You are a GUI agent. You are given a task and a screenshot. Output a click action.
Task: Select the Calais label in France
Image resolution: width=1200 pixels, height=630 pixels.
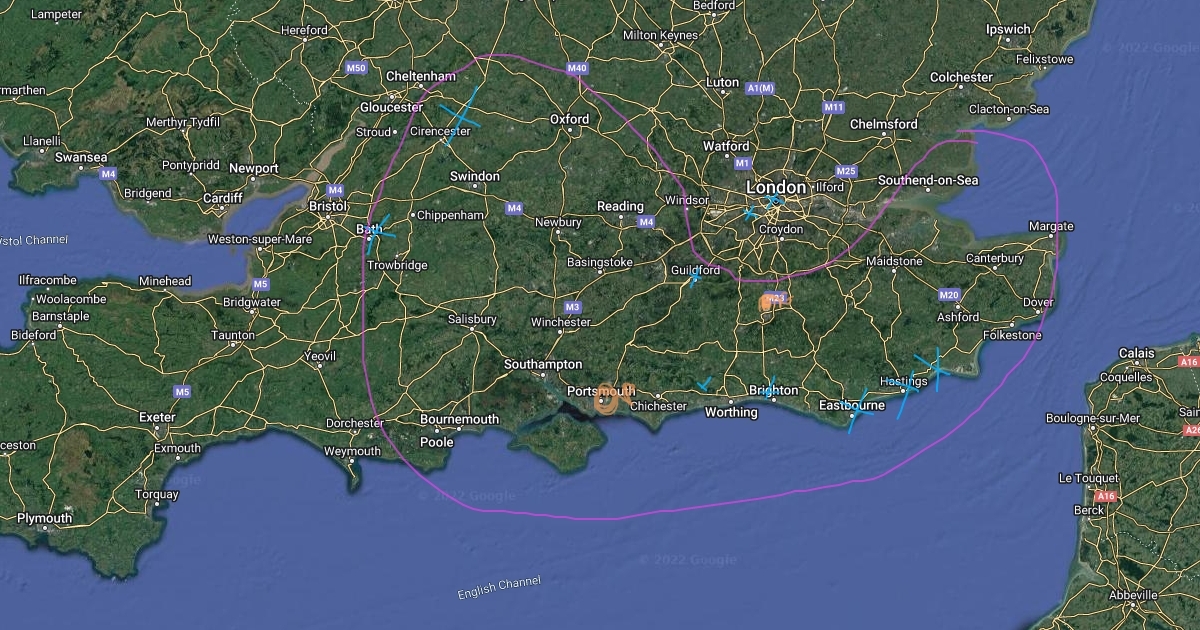pyautogui.click(x=1136, y=353)
